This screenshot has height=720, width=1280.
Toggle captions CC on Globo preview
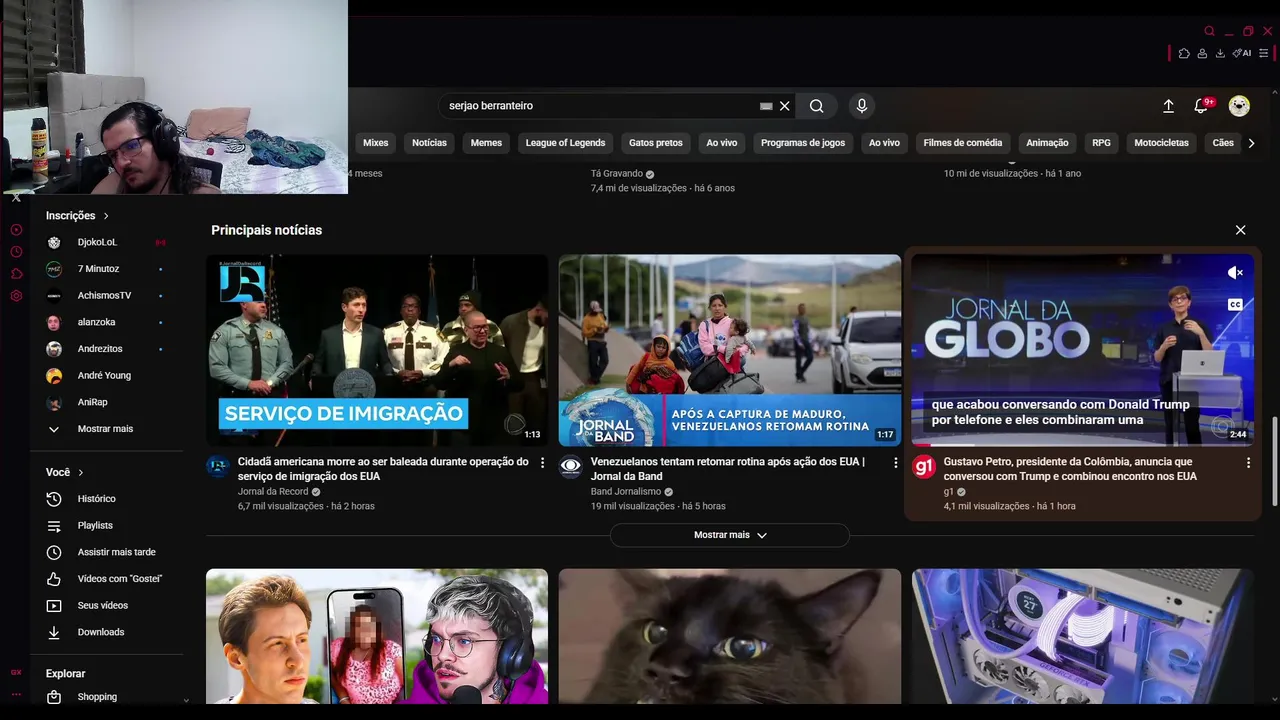click(1235, 304)
